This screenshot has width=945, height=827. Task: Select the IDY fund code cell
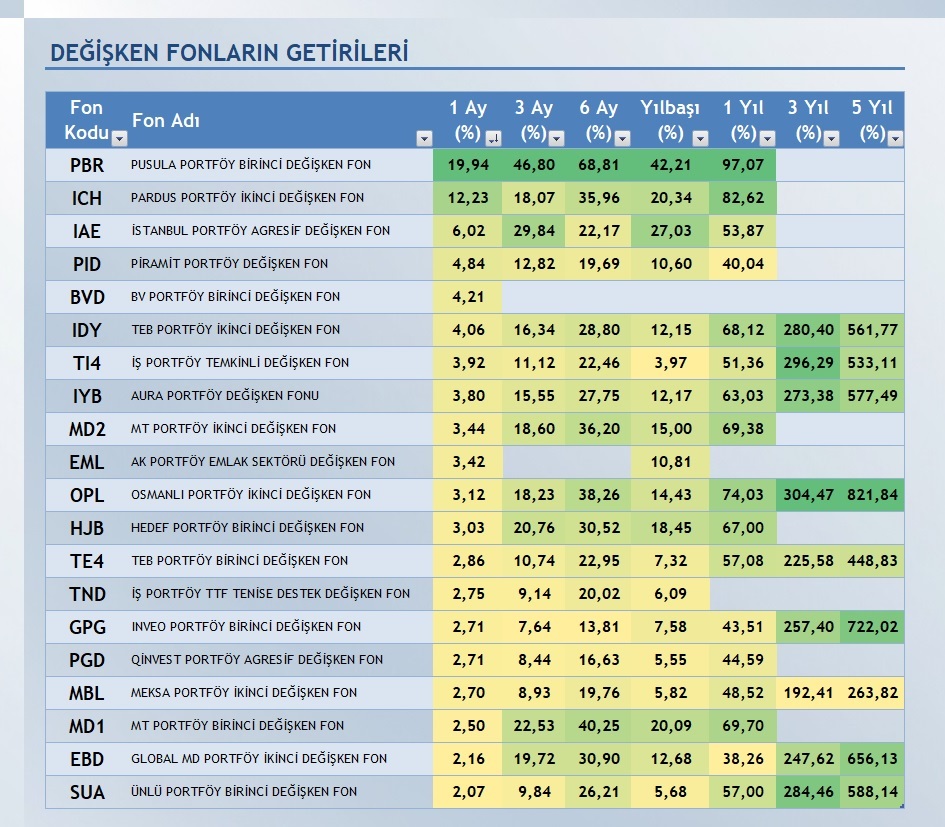click(x=87, y=330)
